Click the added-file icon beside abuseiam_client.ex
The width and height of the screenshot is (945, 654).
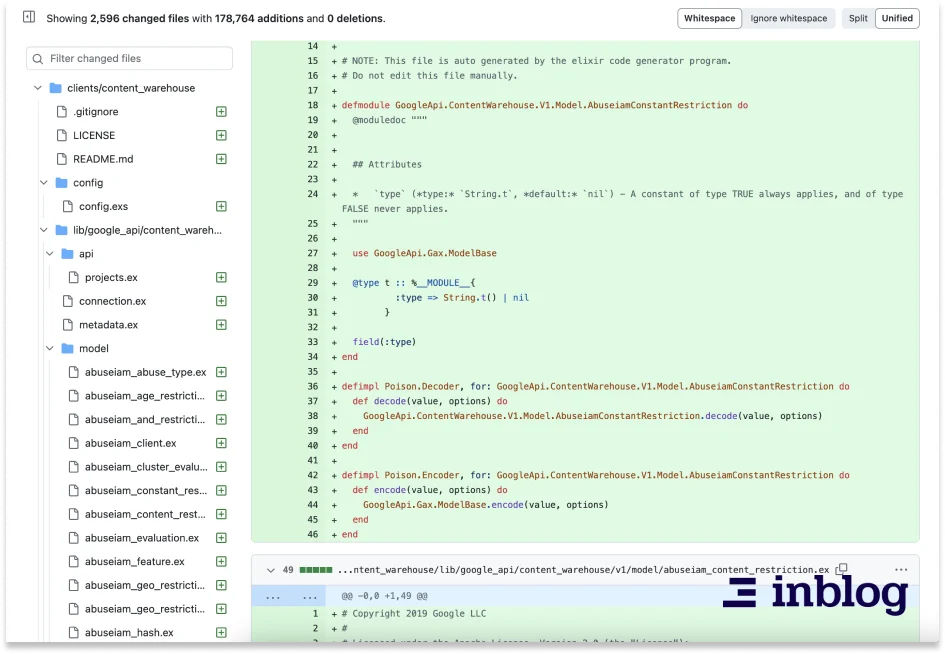[x=221, y=443]
